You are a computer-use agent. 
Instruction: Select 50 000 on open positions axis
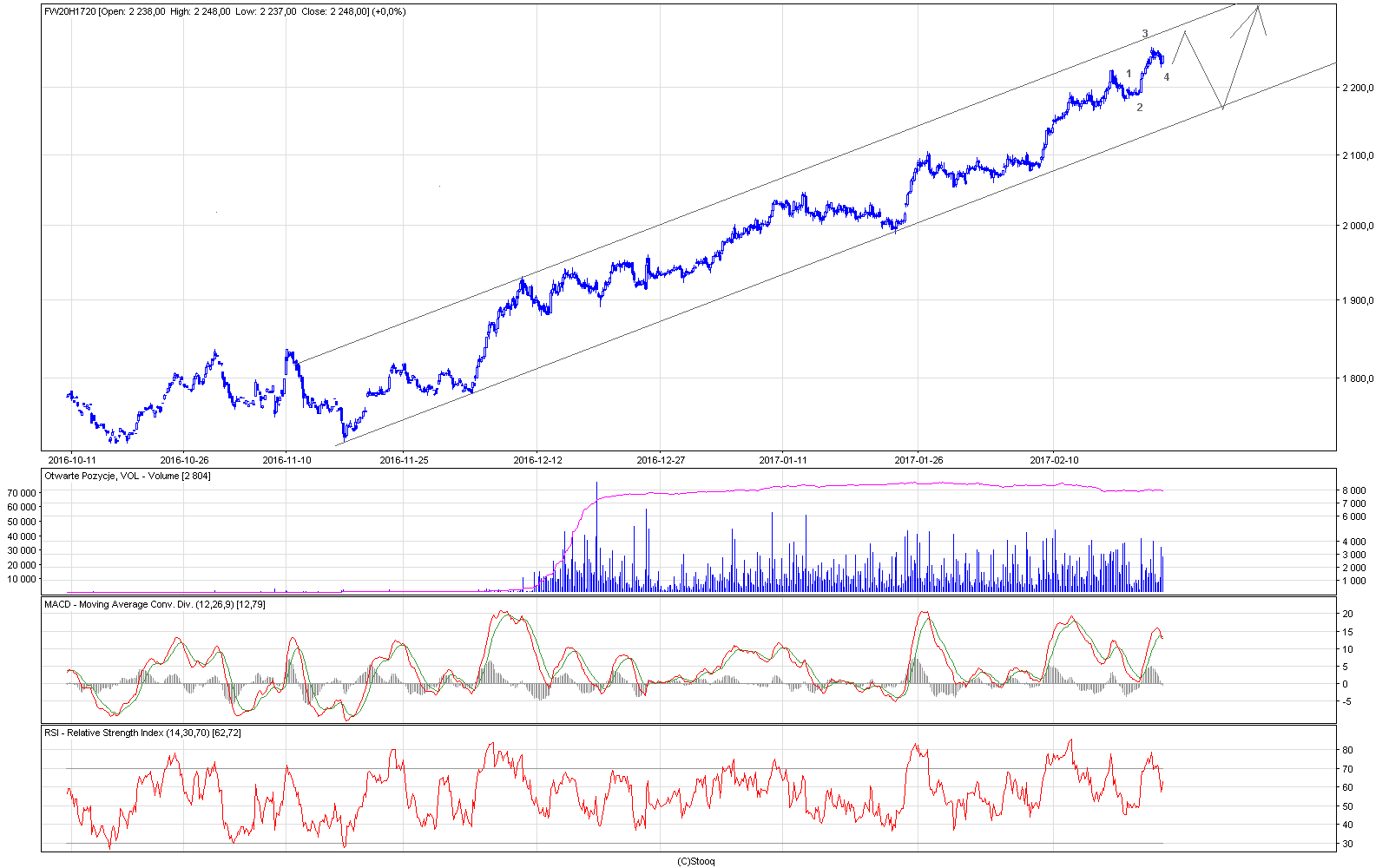(x=21, y=522)
